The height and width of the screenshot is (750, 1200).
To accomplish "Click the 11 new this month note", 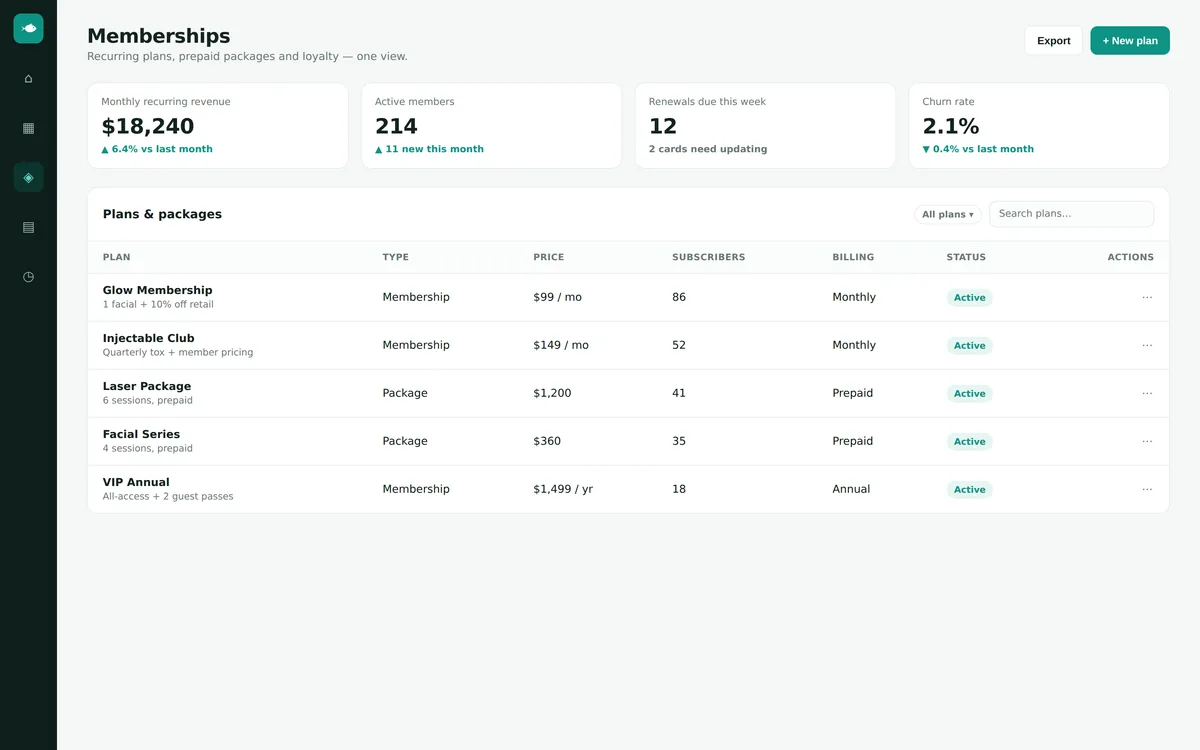I will pyautogui.click(x=429, y=149).
